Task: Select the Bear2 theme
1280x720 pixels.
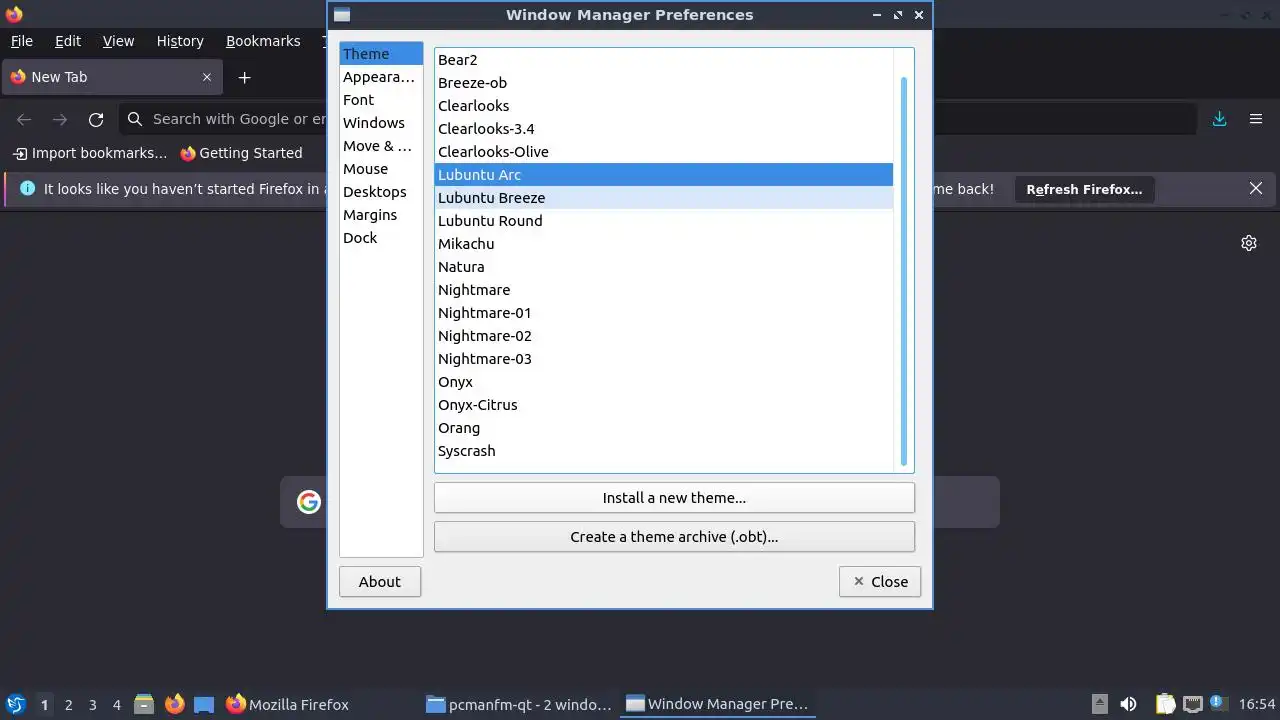Action: (664, 60)
